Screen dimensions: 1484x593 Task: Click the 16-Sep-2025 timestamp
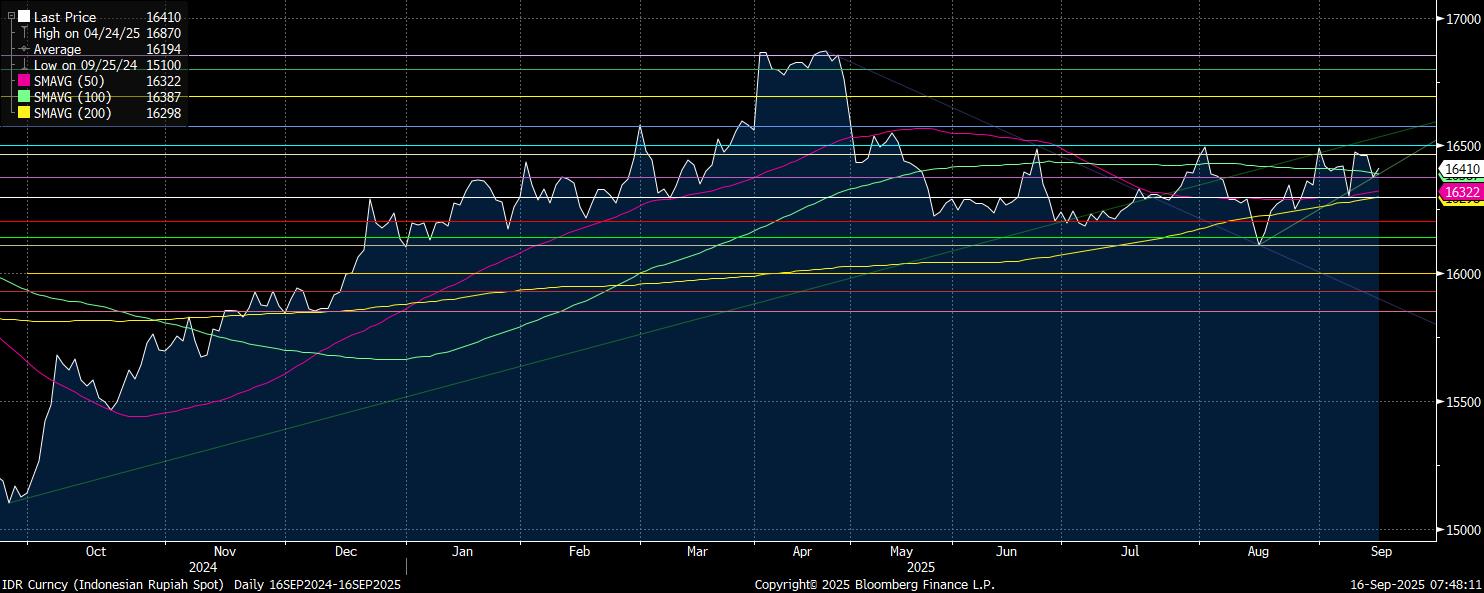click(1415, 584)
